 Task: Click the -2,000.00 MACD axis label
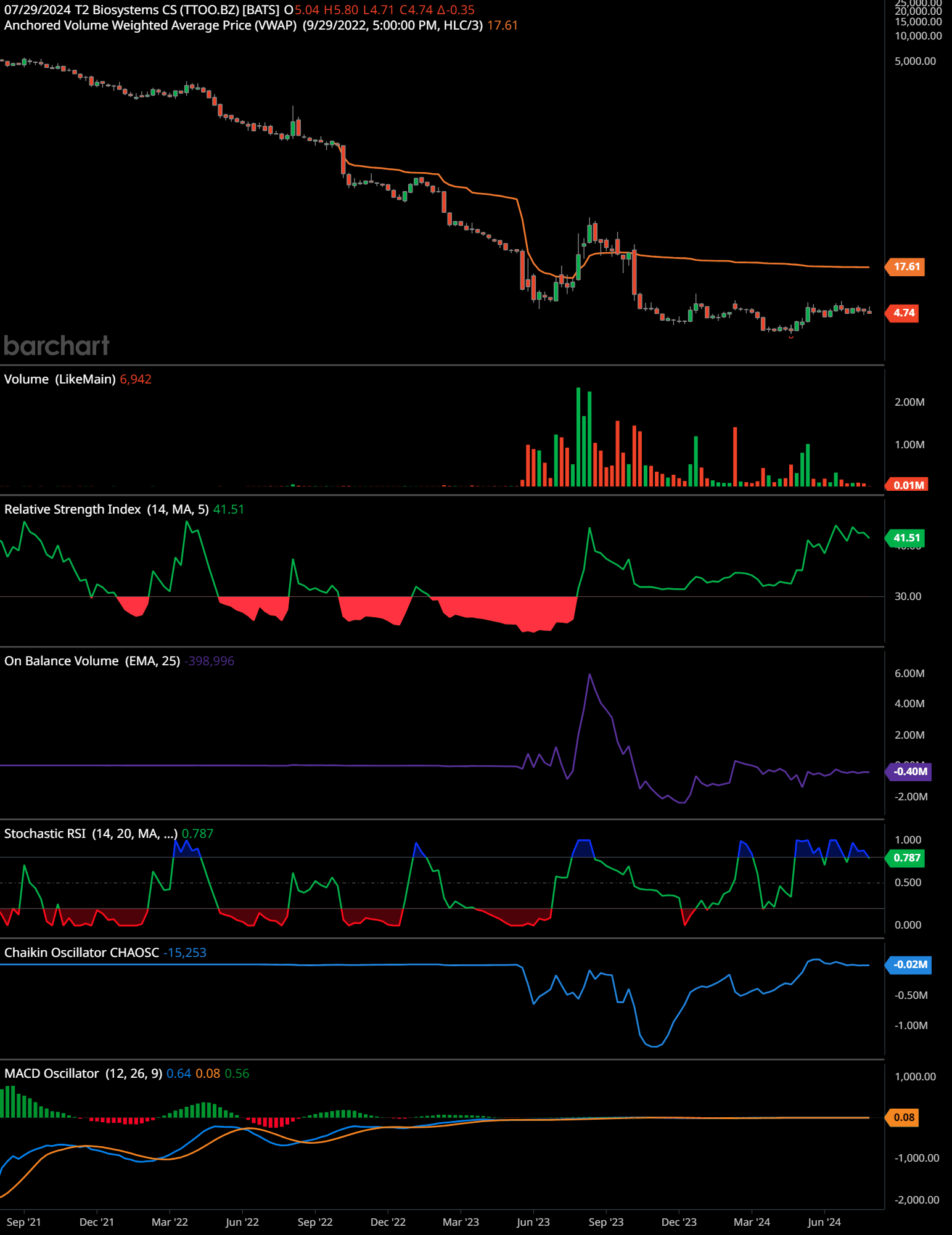[x=916, y=1200]
